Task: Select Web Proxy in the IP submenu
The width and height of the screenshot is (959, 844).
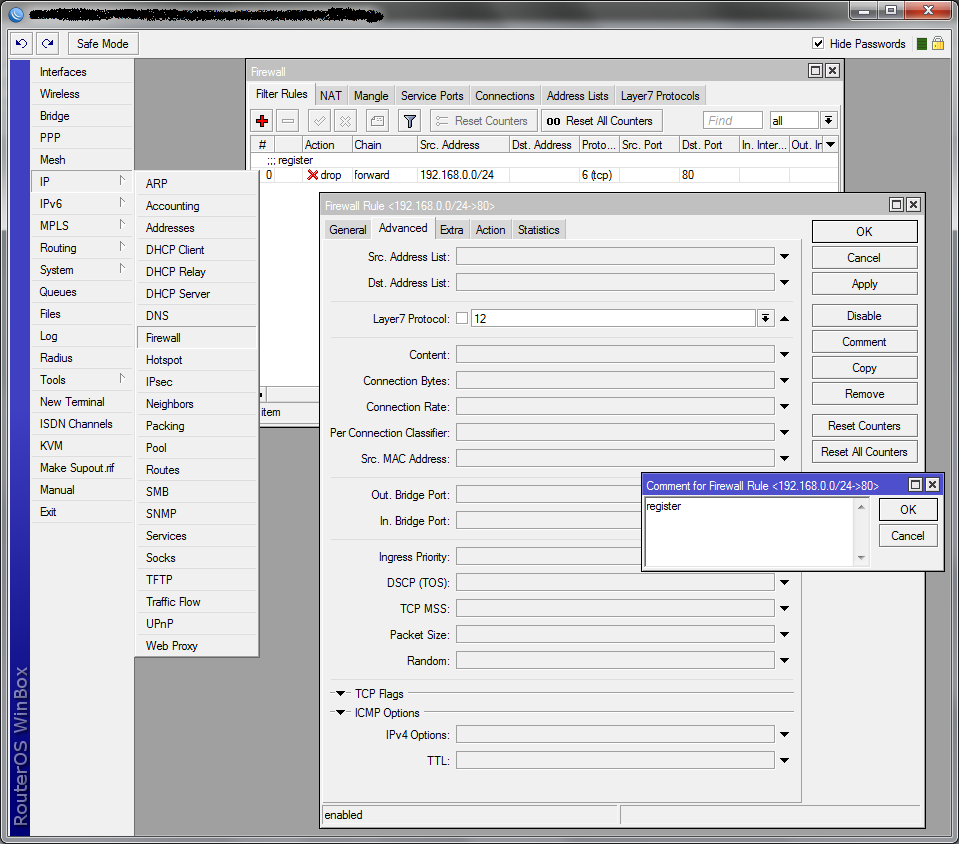Action: [197, 646]
